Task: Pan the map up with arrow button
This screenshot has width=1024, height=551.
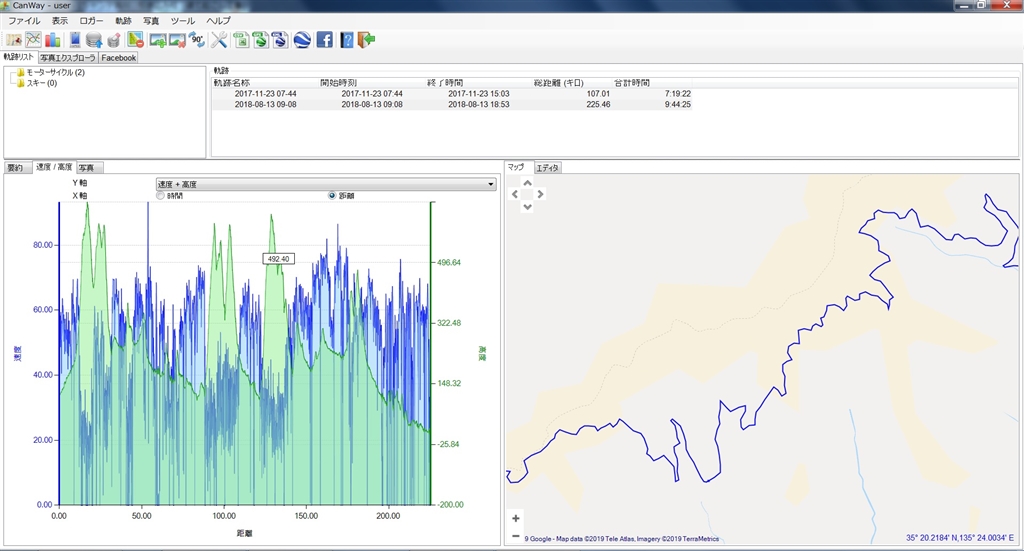Action: pyautogui.click(x=528, y=182)
